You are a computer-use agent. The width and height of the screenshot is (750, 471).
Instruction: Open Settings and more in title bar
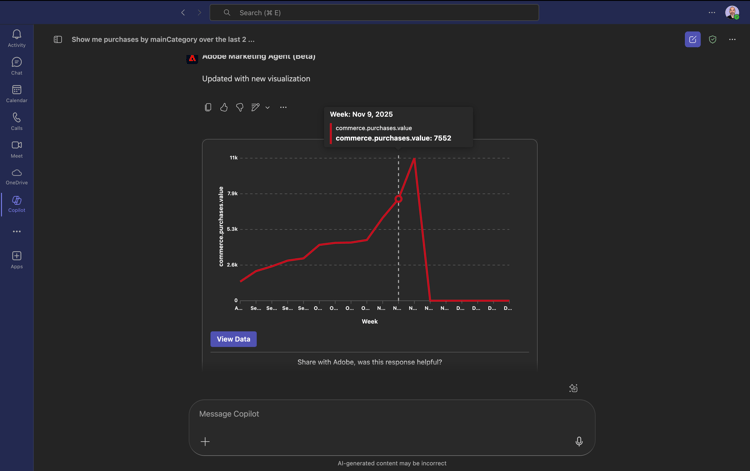[x=712, y=12]
